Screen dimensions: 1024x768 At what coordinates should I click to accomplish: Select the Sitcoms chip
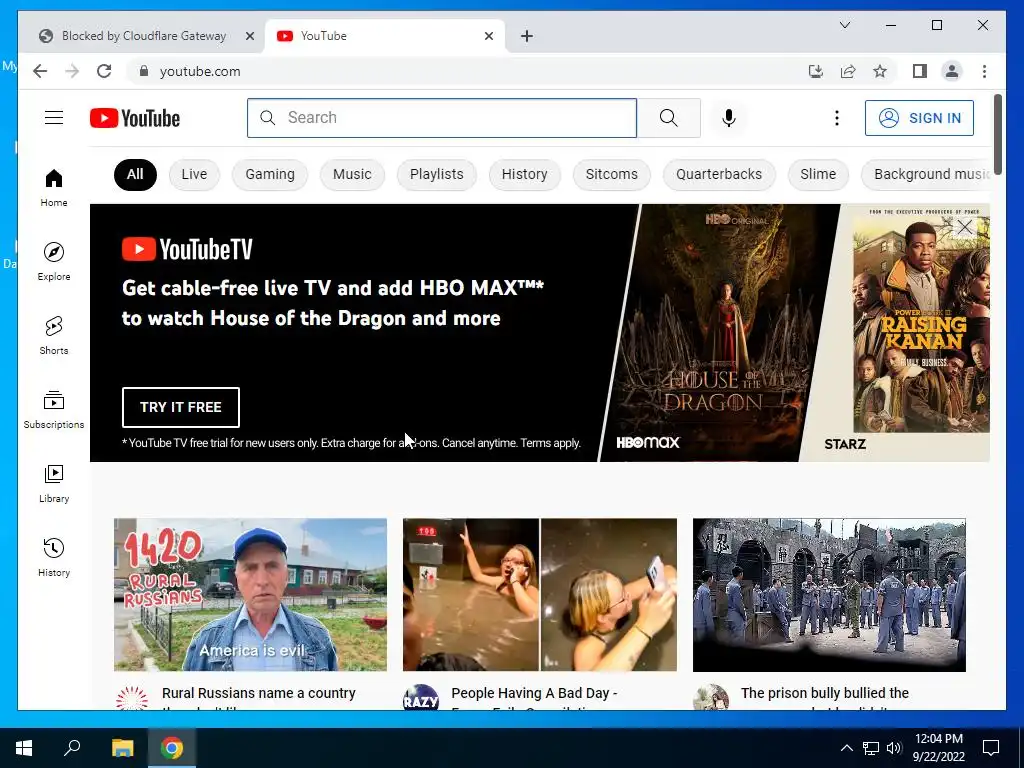point(611,174)
